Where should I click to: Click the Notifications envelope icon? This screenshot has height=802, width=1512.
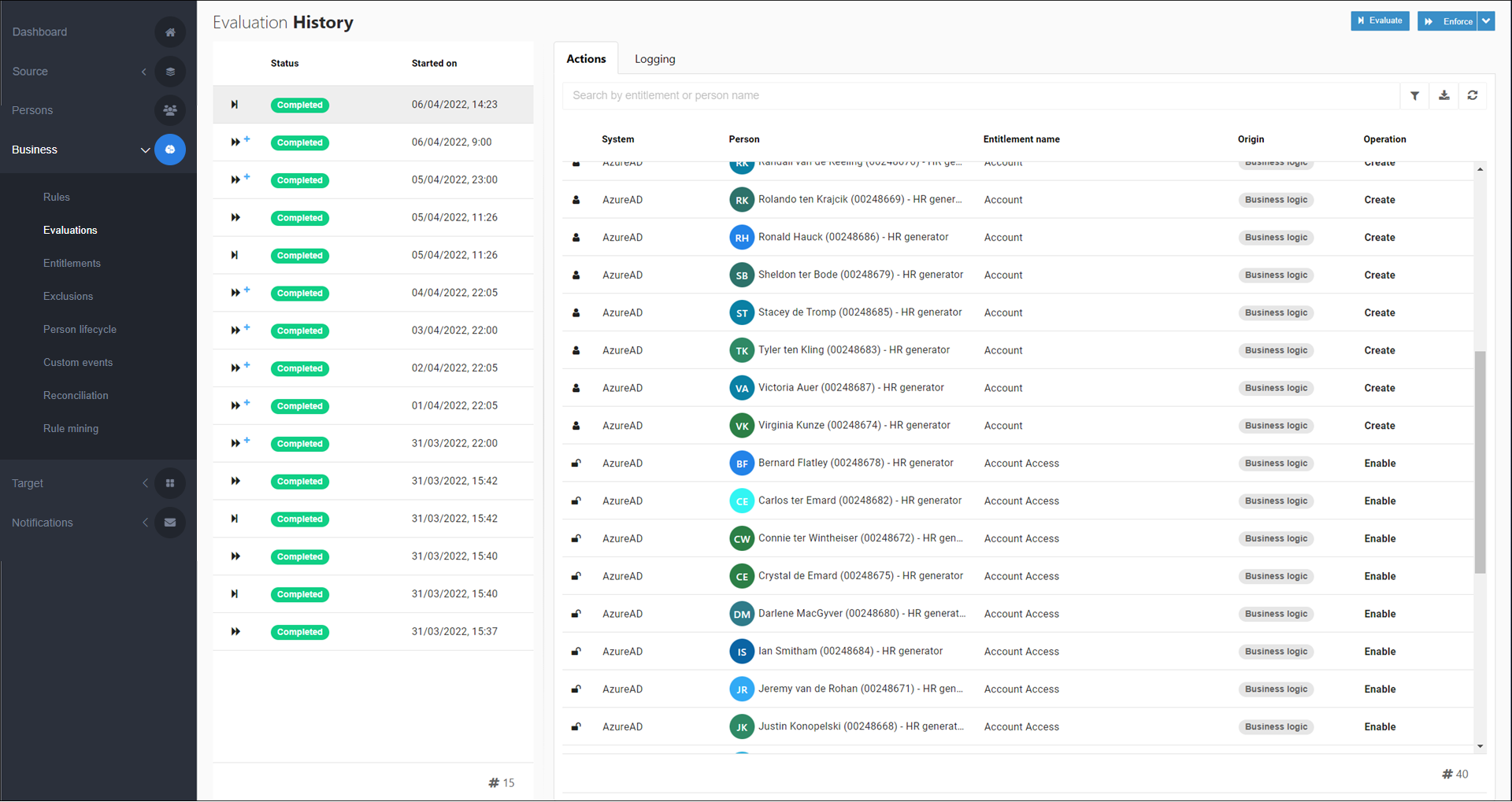point(170,522)
